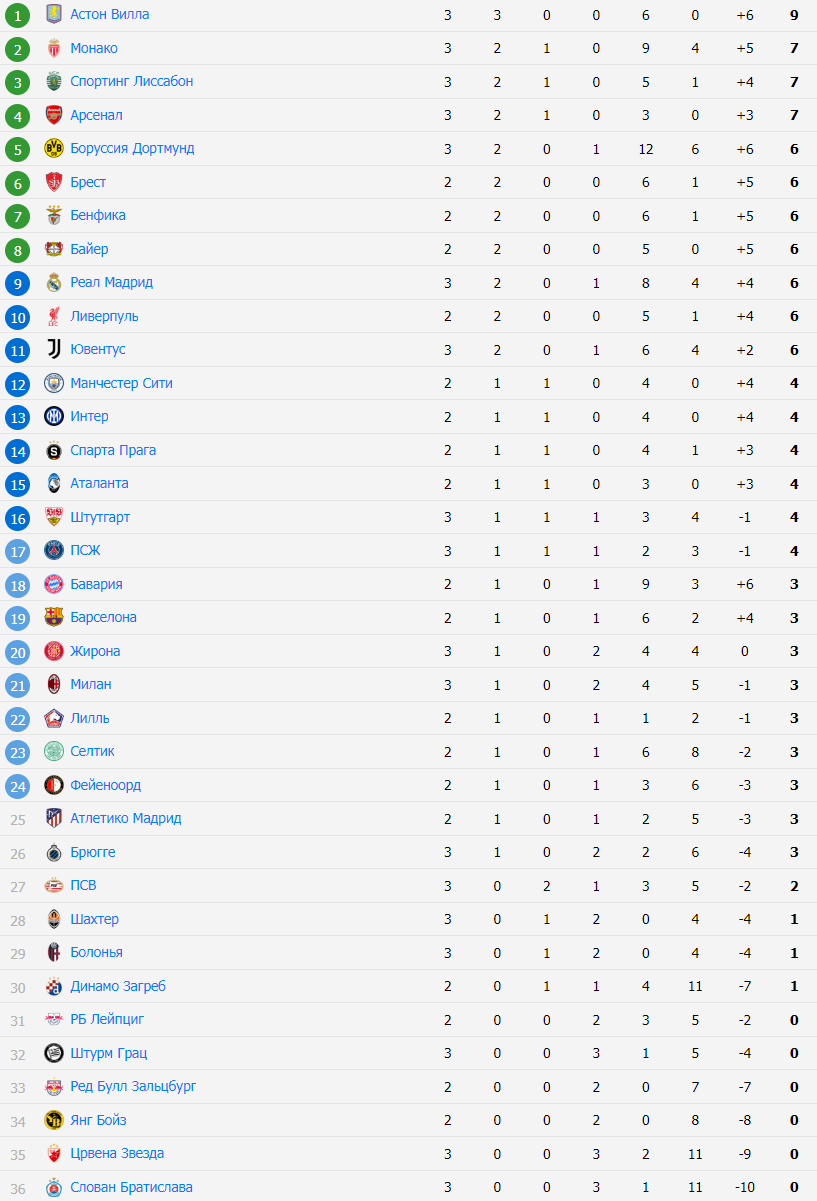Click the Juventus logo icon
Screen dimensions: 817x1201
coord(54,350)
